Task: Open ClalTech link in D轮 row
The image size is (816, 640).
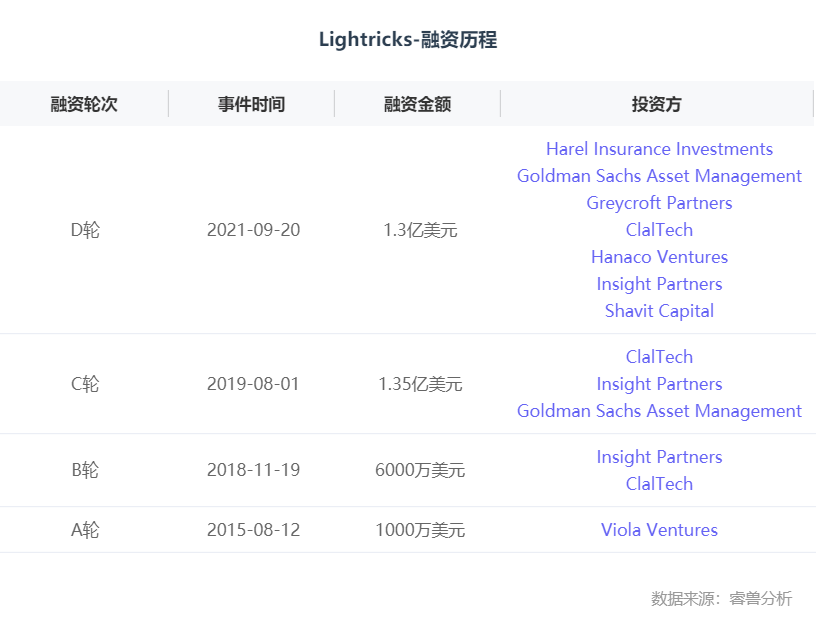Action: [x=659, y=230]
